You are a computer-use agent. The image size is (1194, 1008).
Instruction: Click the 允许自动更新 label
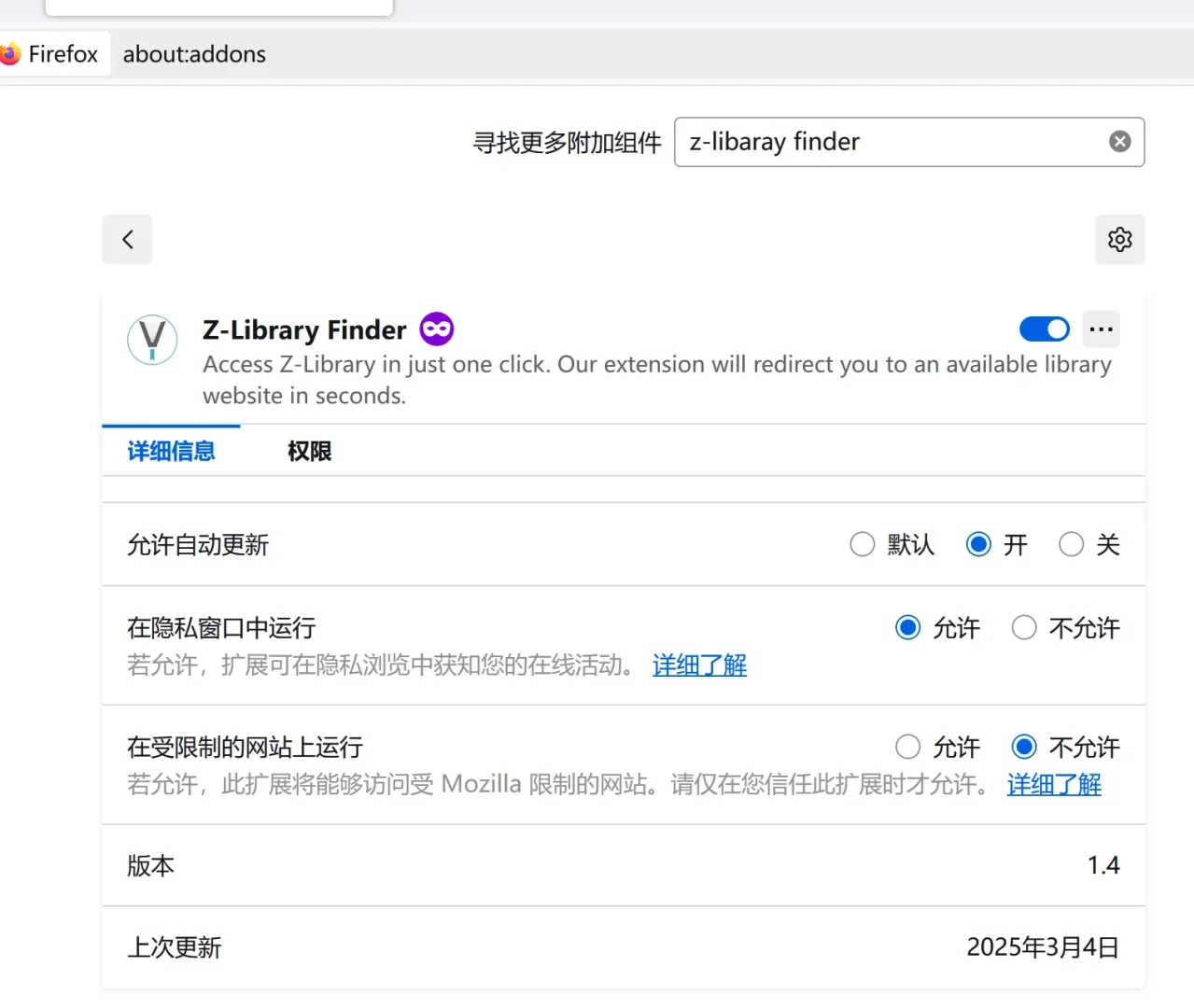(x=198, y=545)
